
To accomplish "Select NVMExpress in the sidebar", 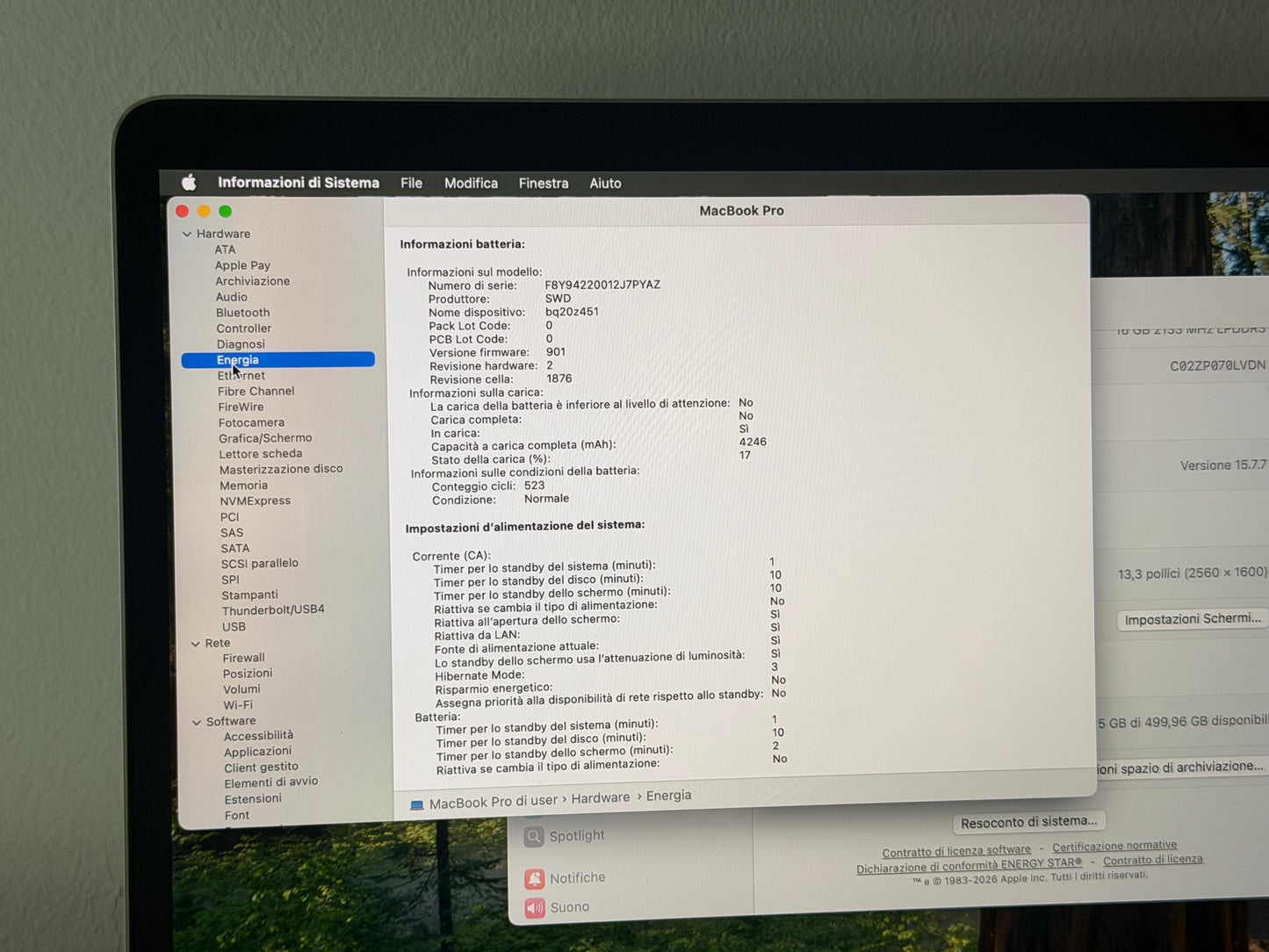I will pos(255,501).
